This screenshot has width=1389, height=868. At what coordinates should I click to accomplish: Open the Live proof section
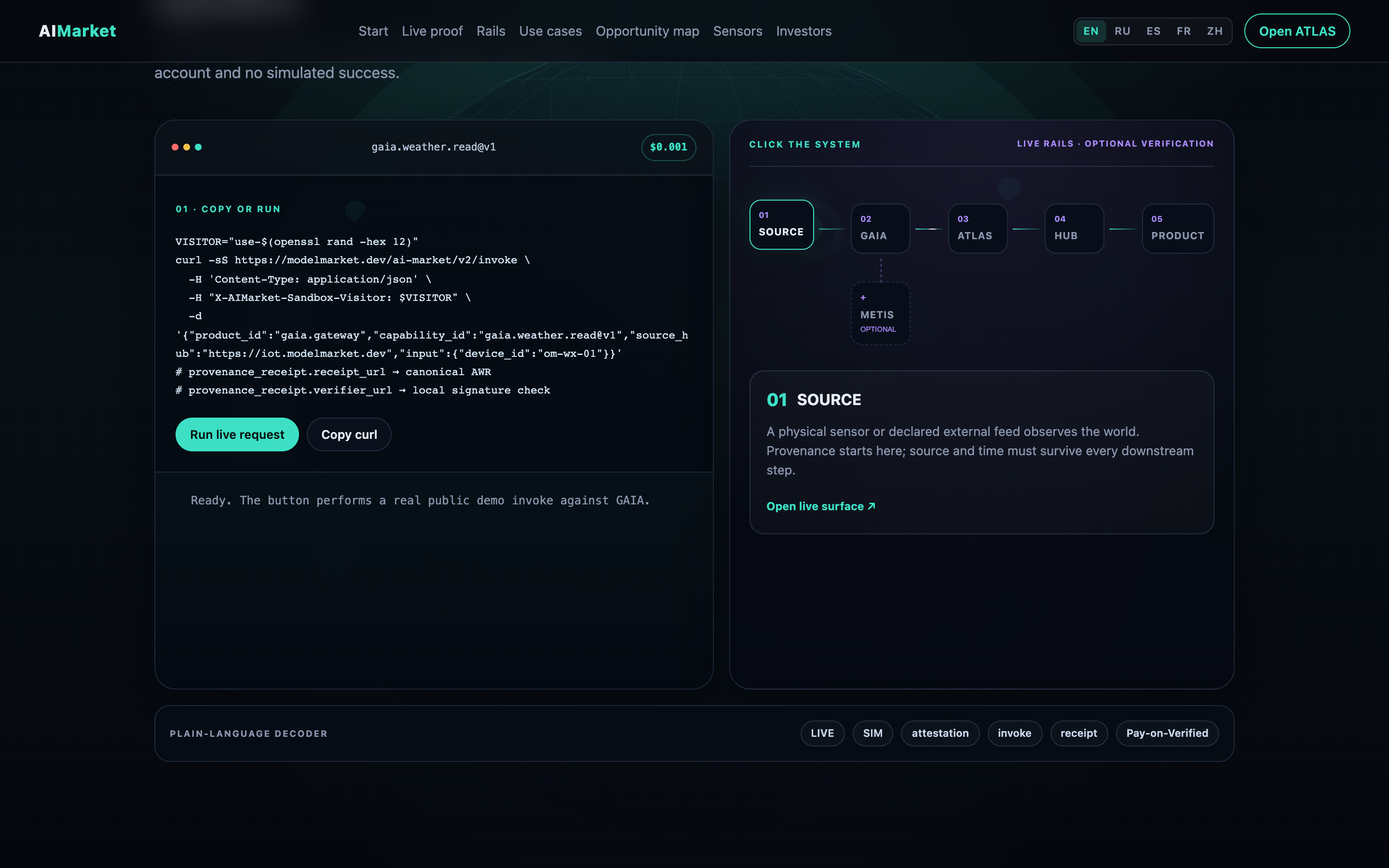click(x=432, y=31)
